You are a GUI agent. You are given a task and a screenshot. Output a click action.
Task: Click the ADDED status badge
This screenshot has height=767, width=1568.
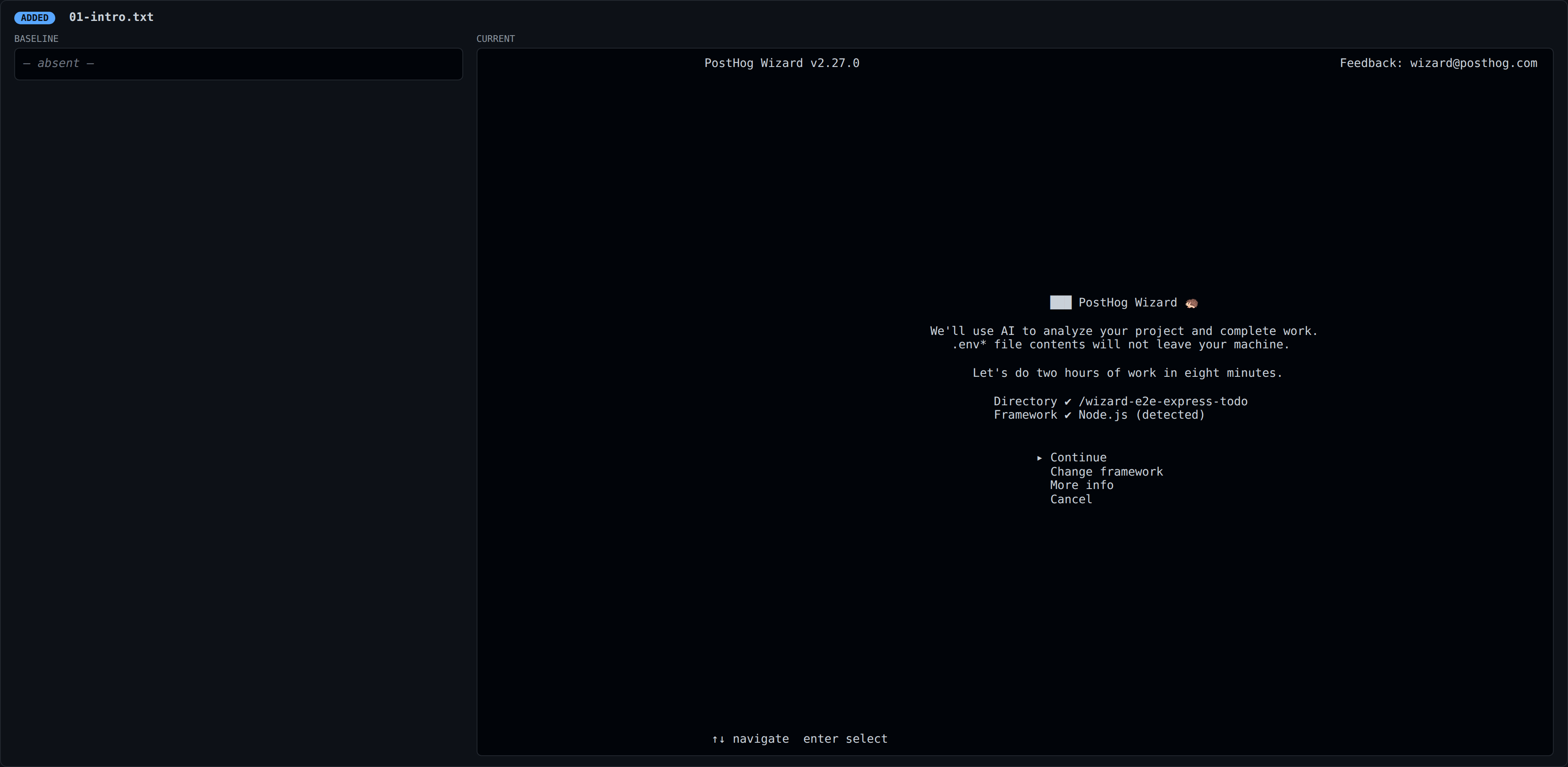[x=35, y=18]
